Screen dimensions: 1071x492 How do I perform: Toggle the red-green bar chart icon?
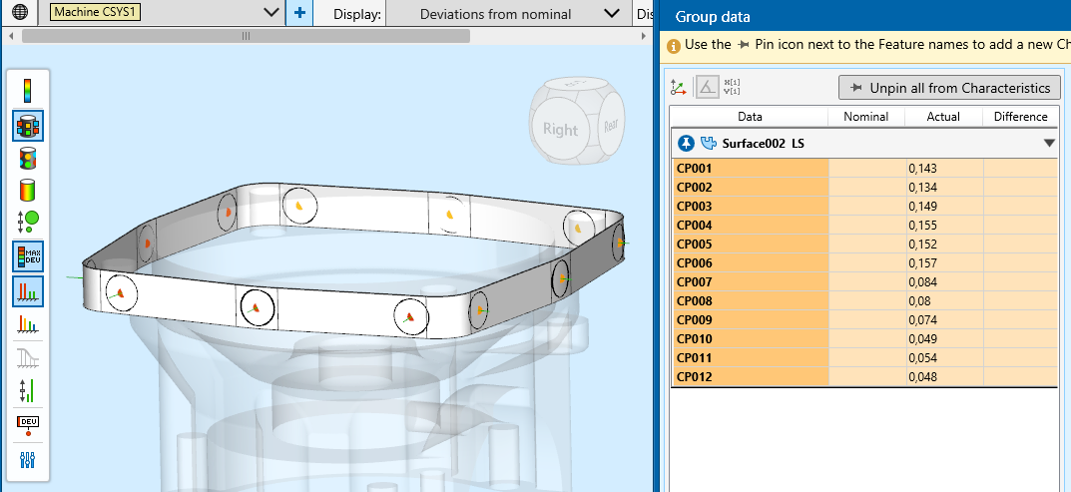click(27, 291)
